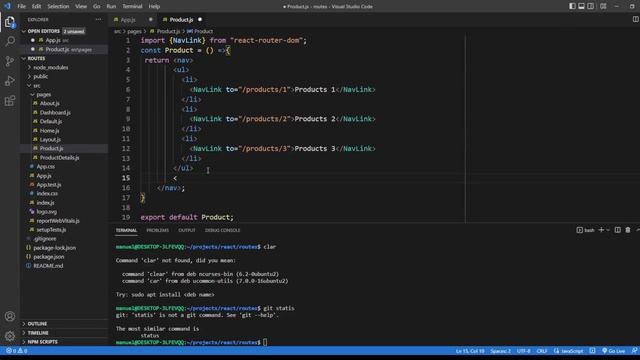
Task: Switch to the Debug Console tab
Action: coord(222,230)
